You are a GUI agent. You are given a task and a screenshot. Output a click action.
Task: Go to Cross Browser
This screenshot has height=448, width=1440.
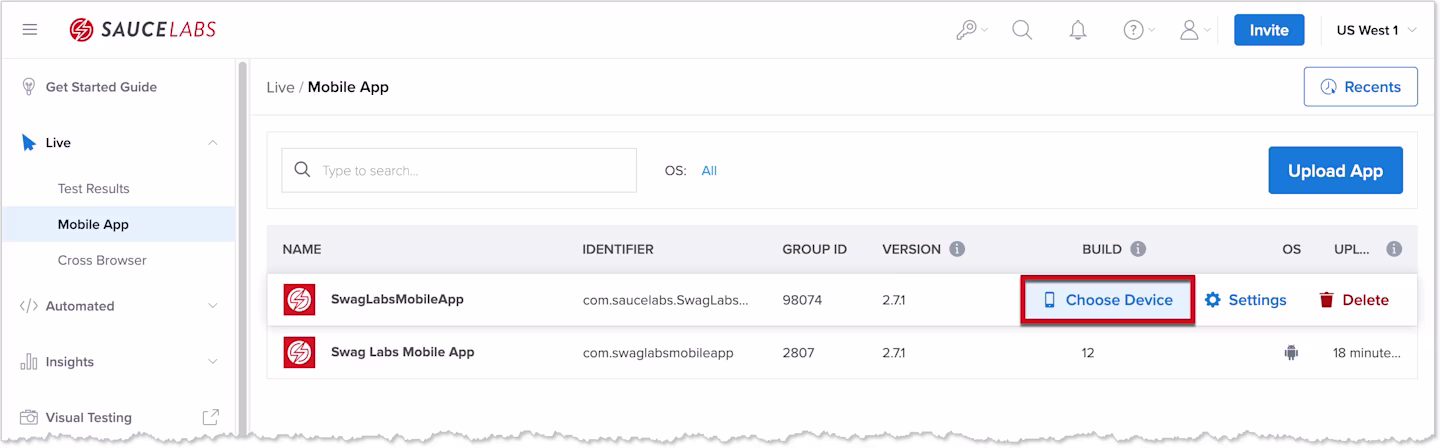[102, 260]
